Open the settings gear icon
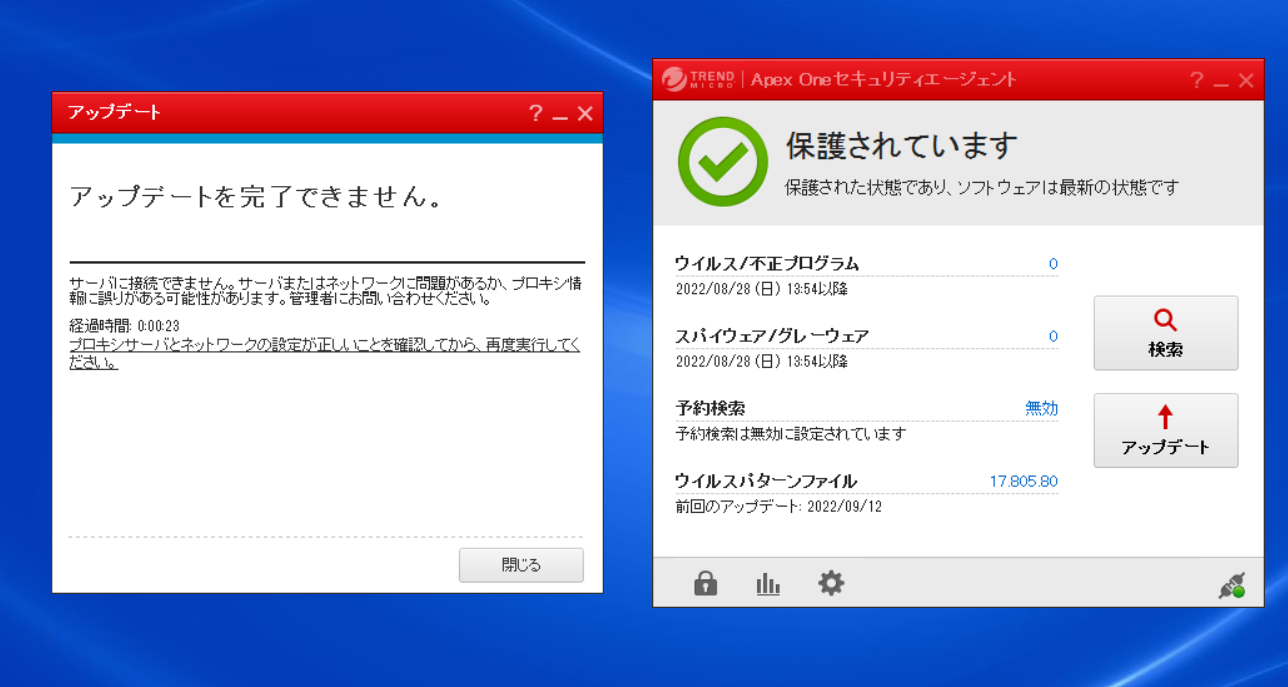 click(x=830, y=582)
